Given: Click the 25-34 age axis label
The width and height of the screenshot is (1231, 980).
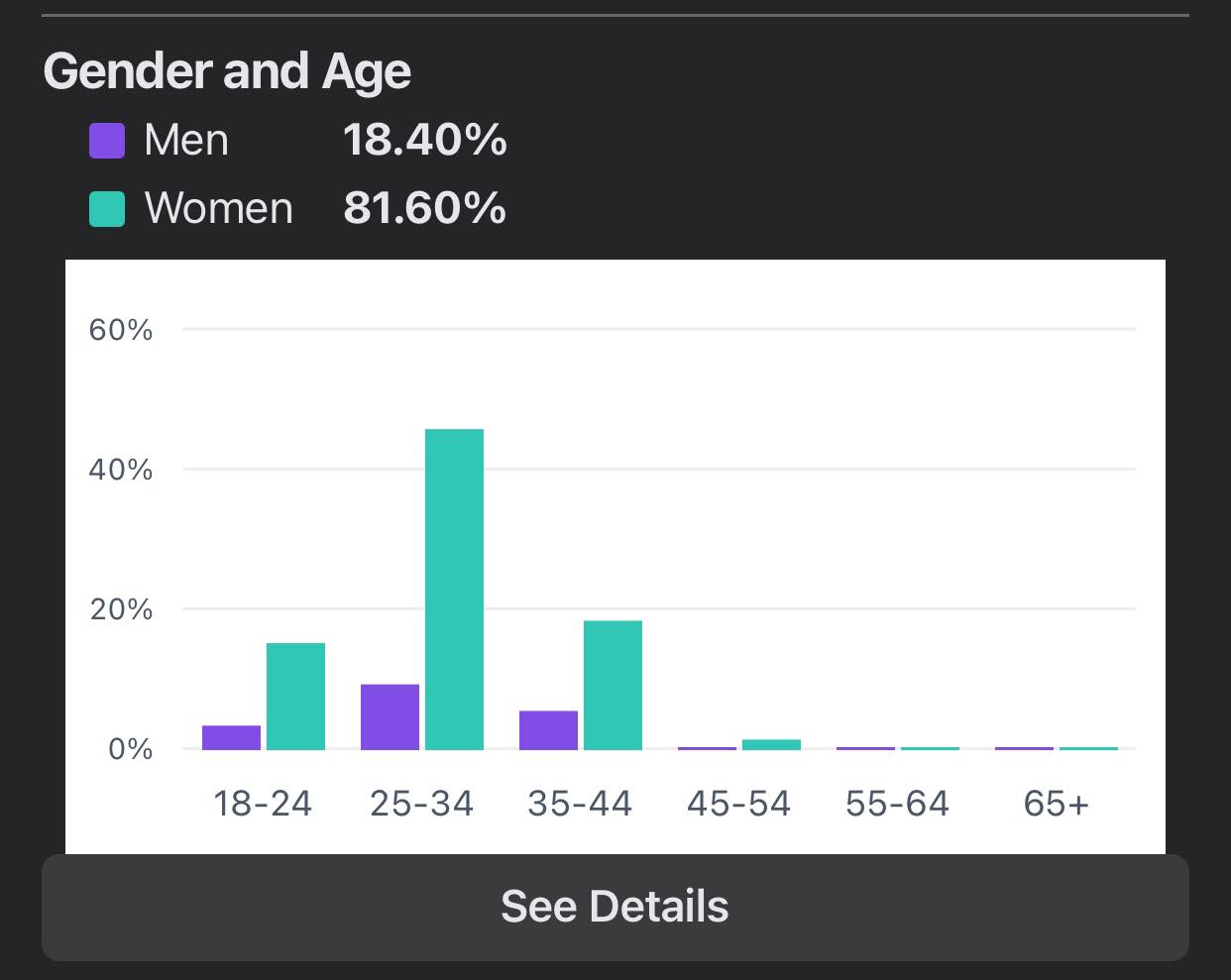Looking at the screenshot, I should click(x=421, y=803).
